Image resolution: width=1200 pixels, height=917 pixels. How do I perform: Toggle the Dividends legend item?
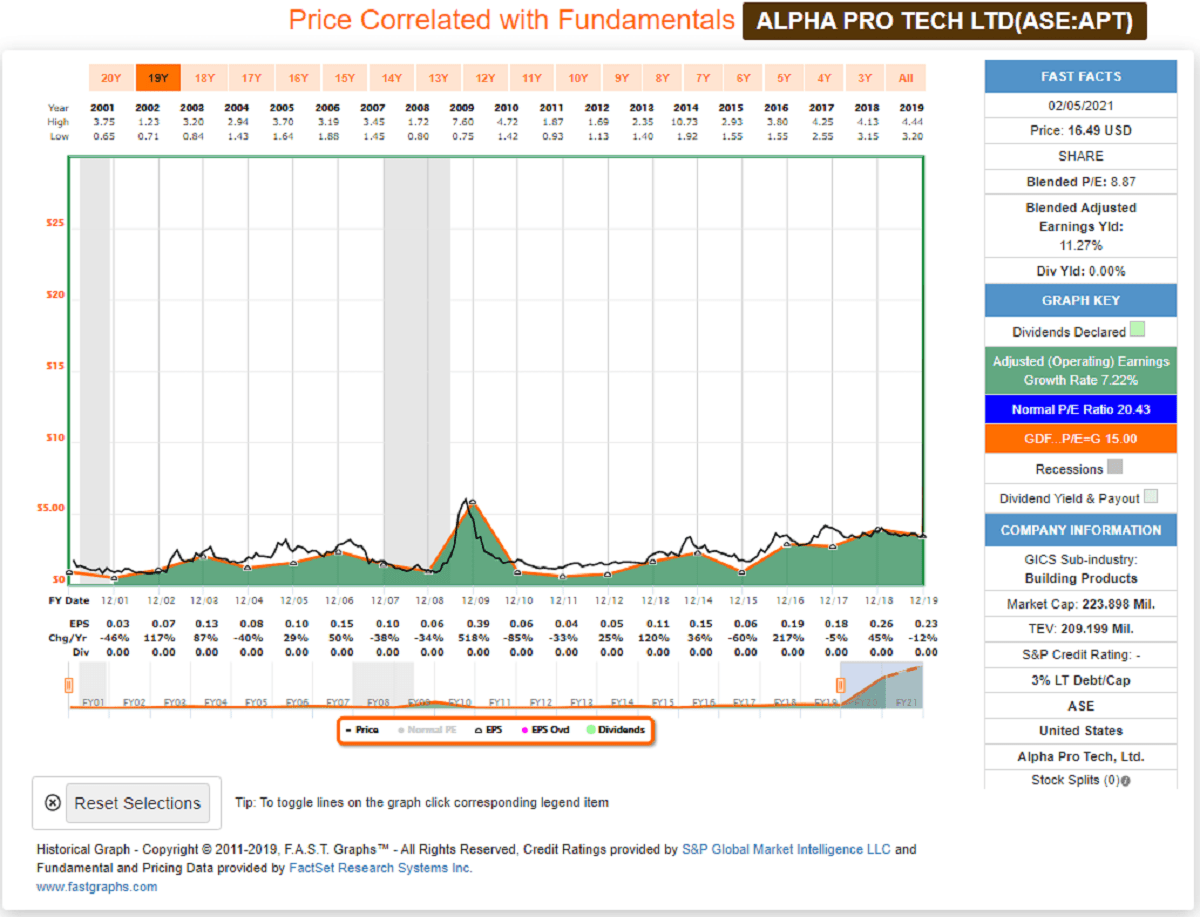(615, 730)
